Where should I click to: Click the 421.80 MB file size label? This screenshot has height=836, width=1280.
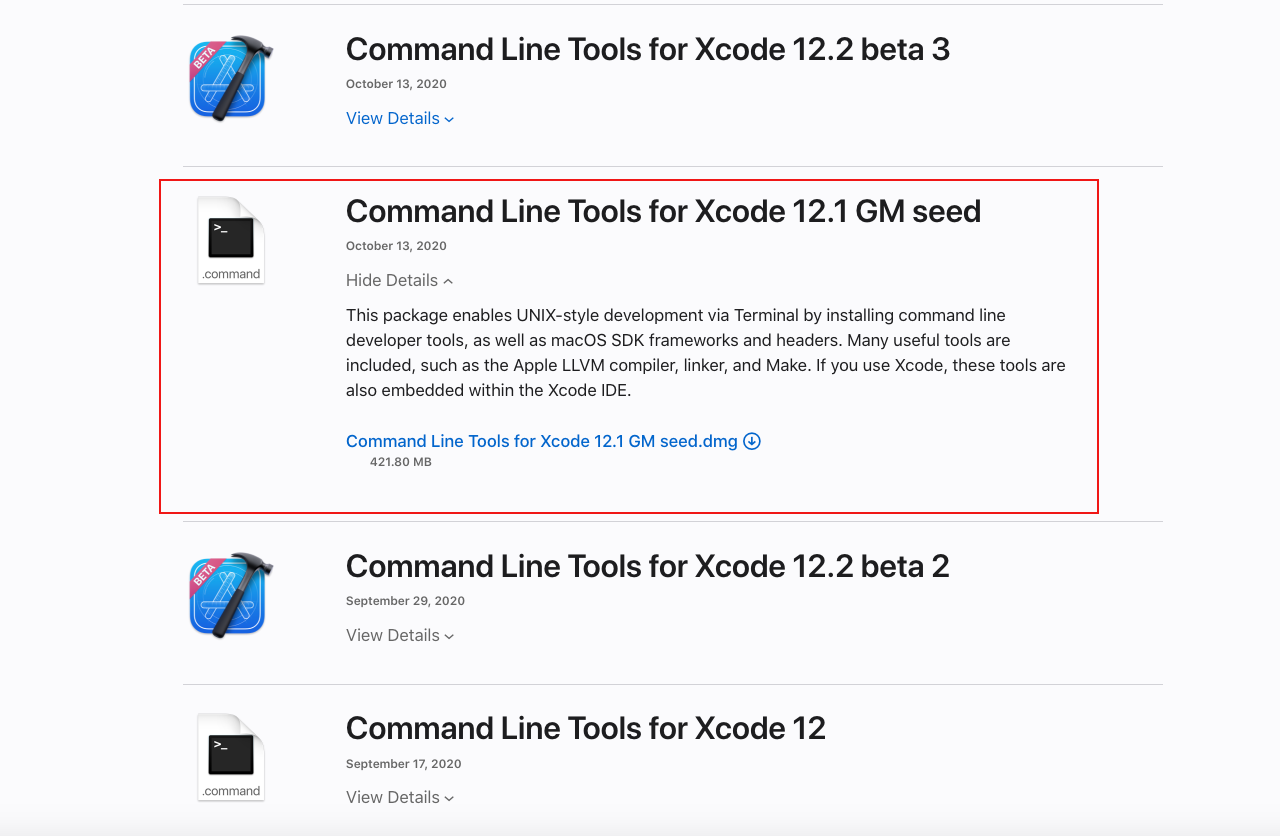coord(400,462)
